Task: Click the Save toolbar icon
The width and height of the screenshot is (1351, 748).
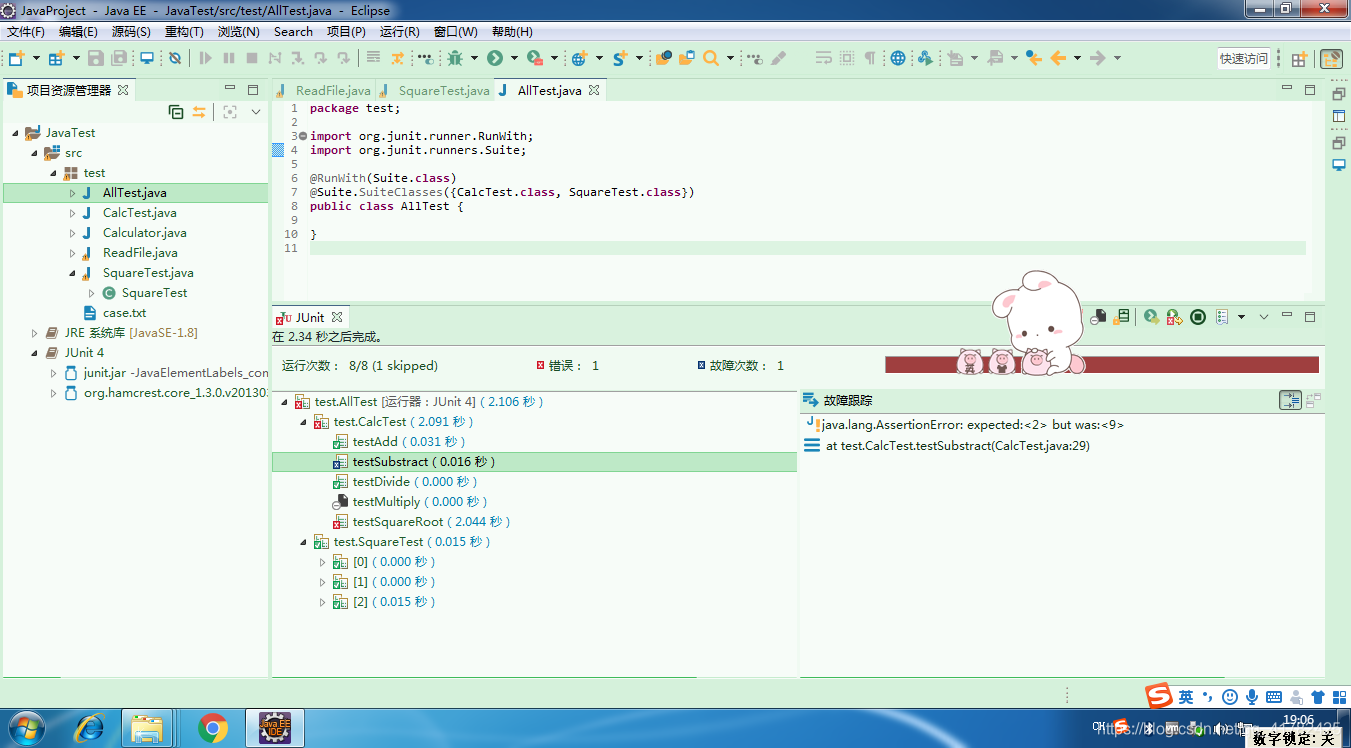Action: [x=96, y=58]
